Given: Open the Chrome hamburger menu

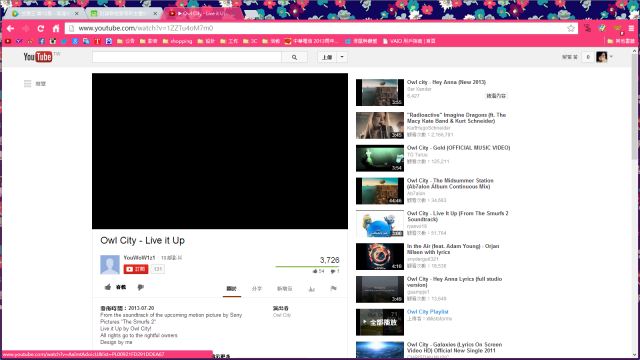Looking at the screenshot, I should point(631,28).
